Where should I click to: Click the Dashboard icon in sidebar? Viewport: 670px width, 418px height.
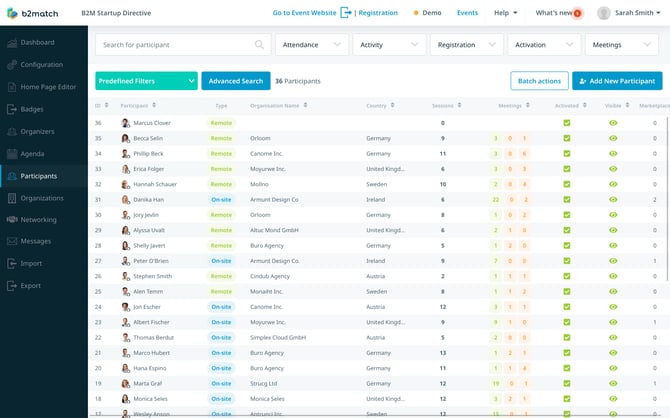(x=11, y=42)
